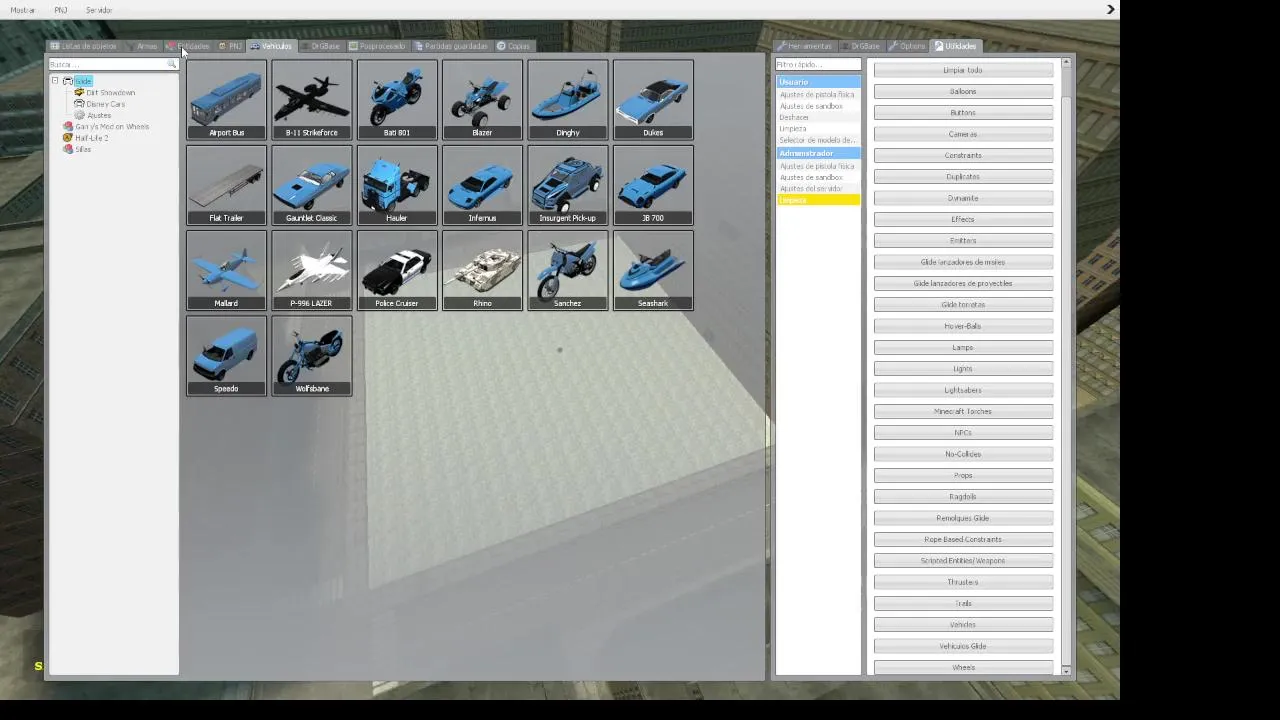This screenshot has height=720, width=1280.
Task: Select Half-Life 2 vehicle category
Action: coord(91,138)
